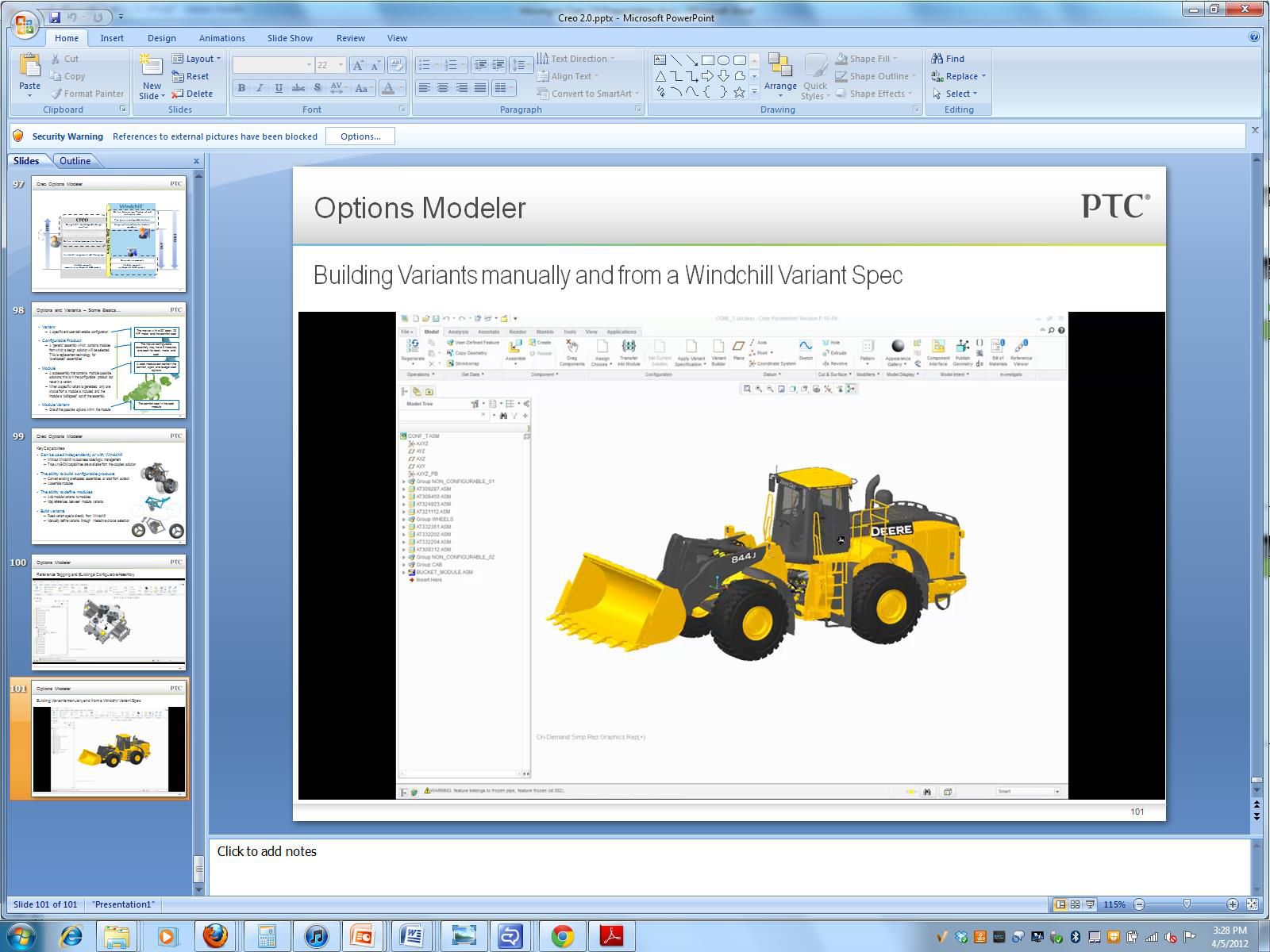Image resolution: width=1270 pixels, height=952 pixels.
Task: Jump to next slide arrow in scrollbar
Action: [x=1257, y=816]
